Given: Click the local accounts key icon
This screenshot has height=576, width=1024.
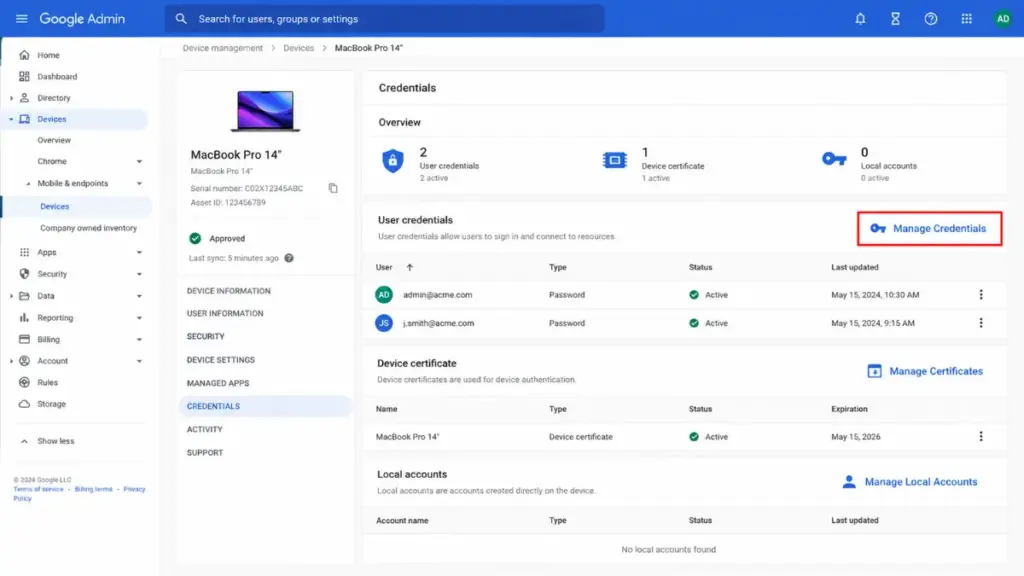Looking at the screenshot, I should (834, 159).
